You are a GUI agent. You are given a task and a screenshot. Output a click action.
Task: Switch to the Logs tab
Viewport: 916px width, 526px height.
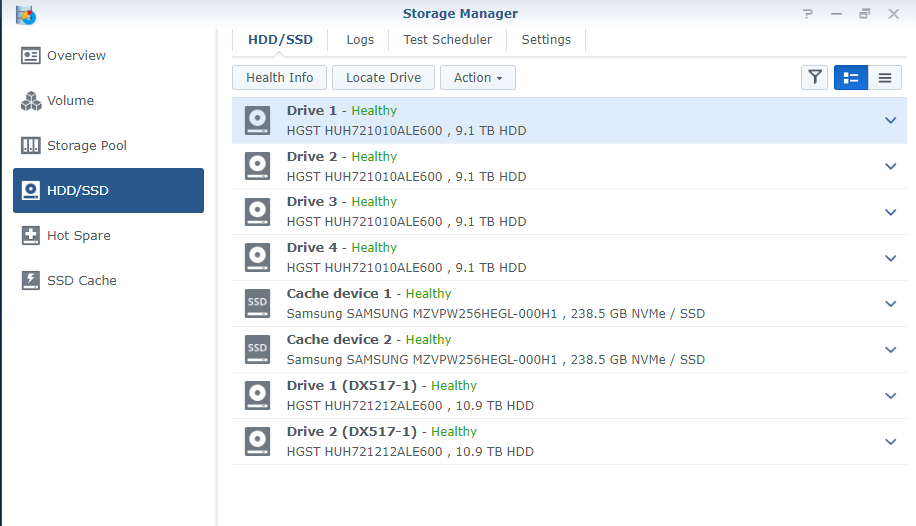(x=360, y=40)
